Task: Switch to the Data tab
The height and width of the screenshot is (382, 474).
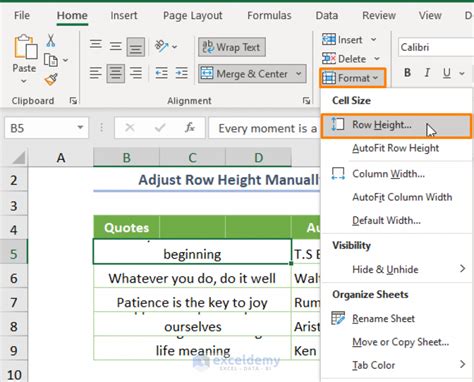Action: (x=327, y=15)
